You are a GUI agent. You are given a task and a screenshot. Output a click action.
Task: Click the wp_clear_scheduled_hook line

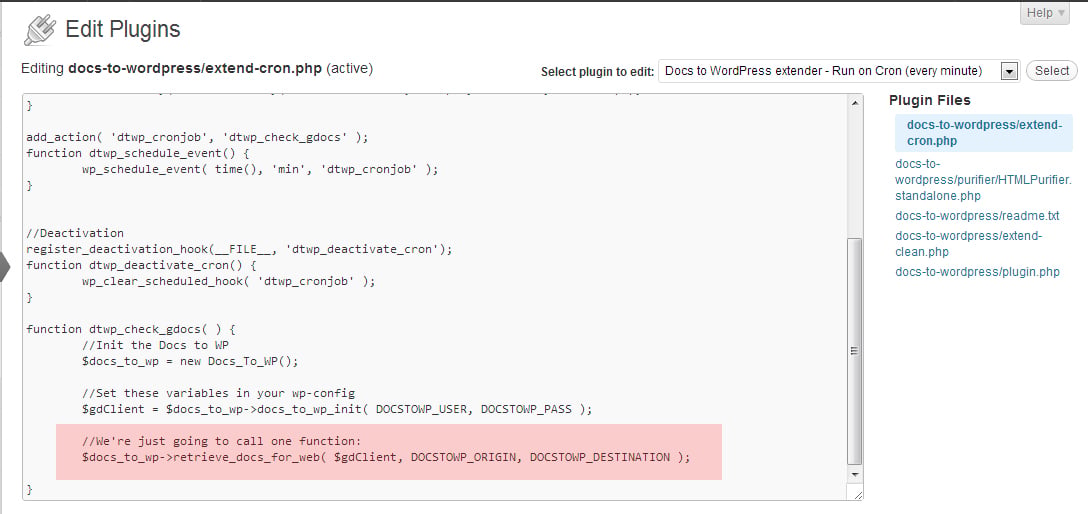pyautogui.click(x=228, y=281)
